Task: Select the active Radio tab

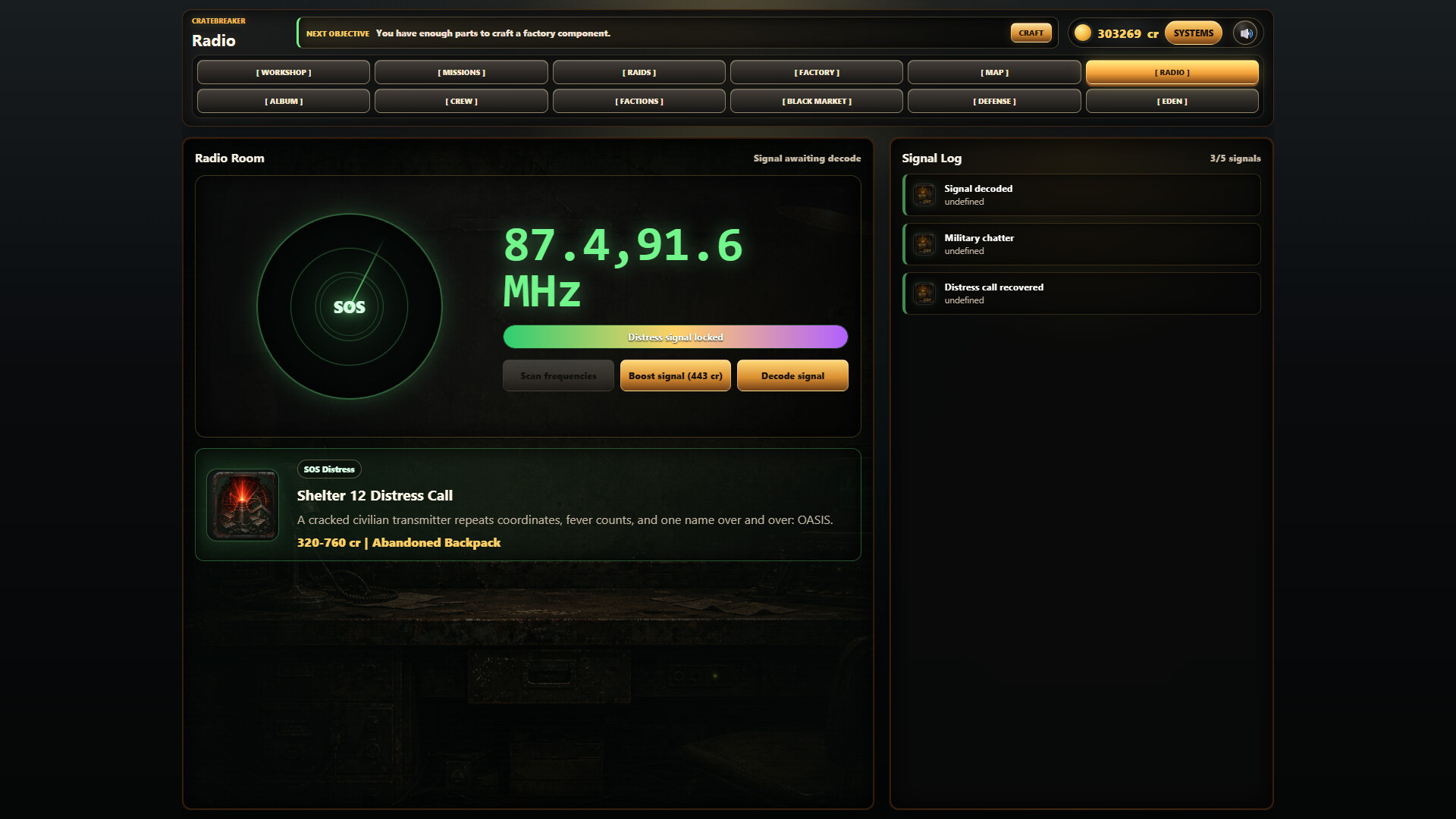Action: [1172, 73]
